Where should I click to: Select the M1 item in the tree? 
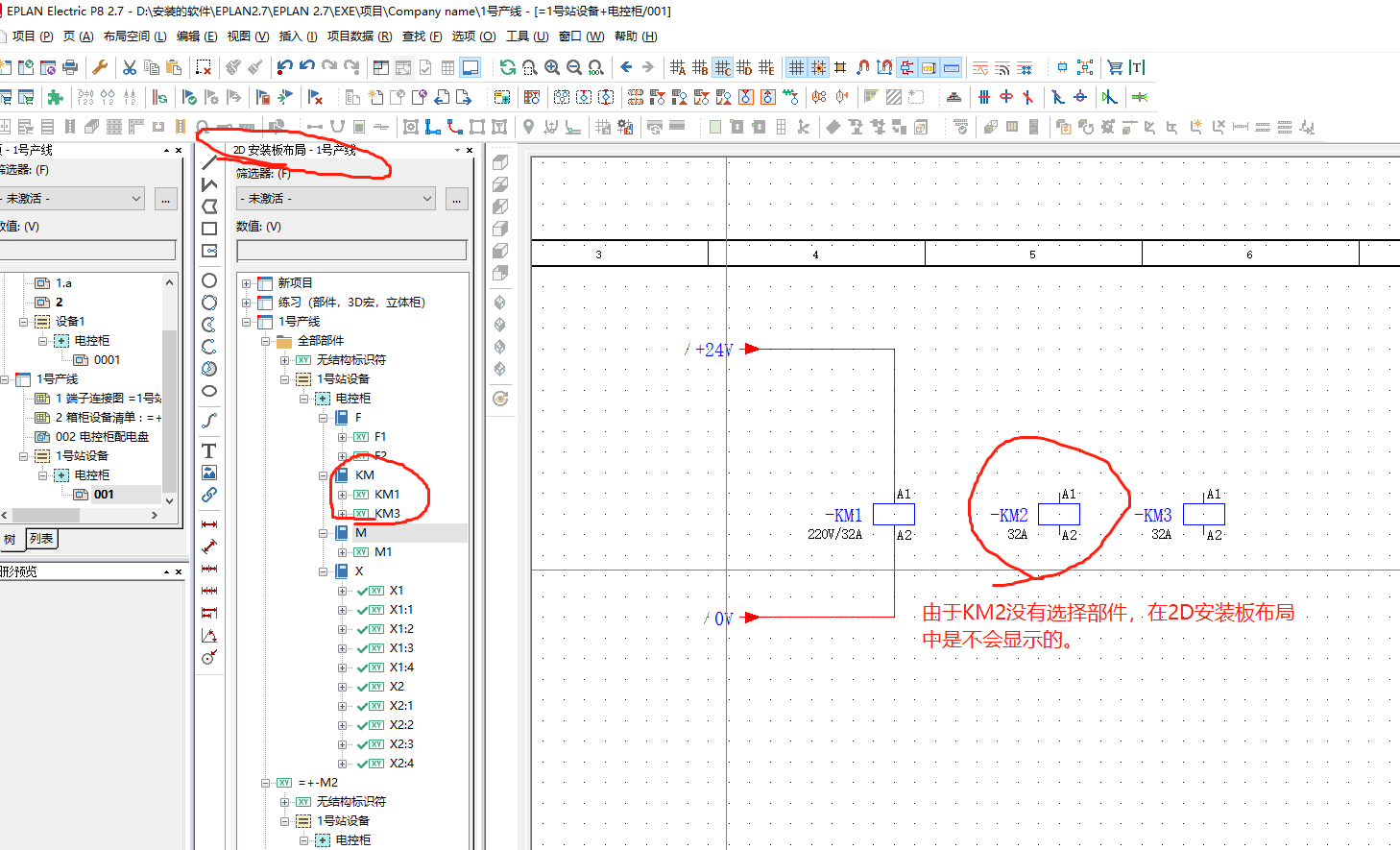[x=382, y=552]
